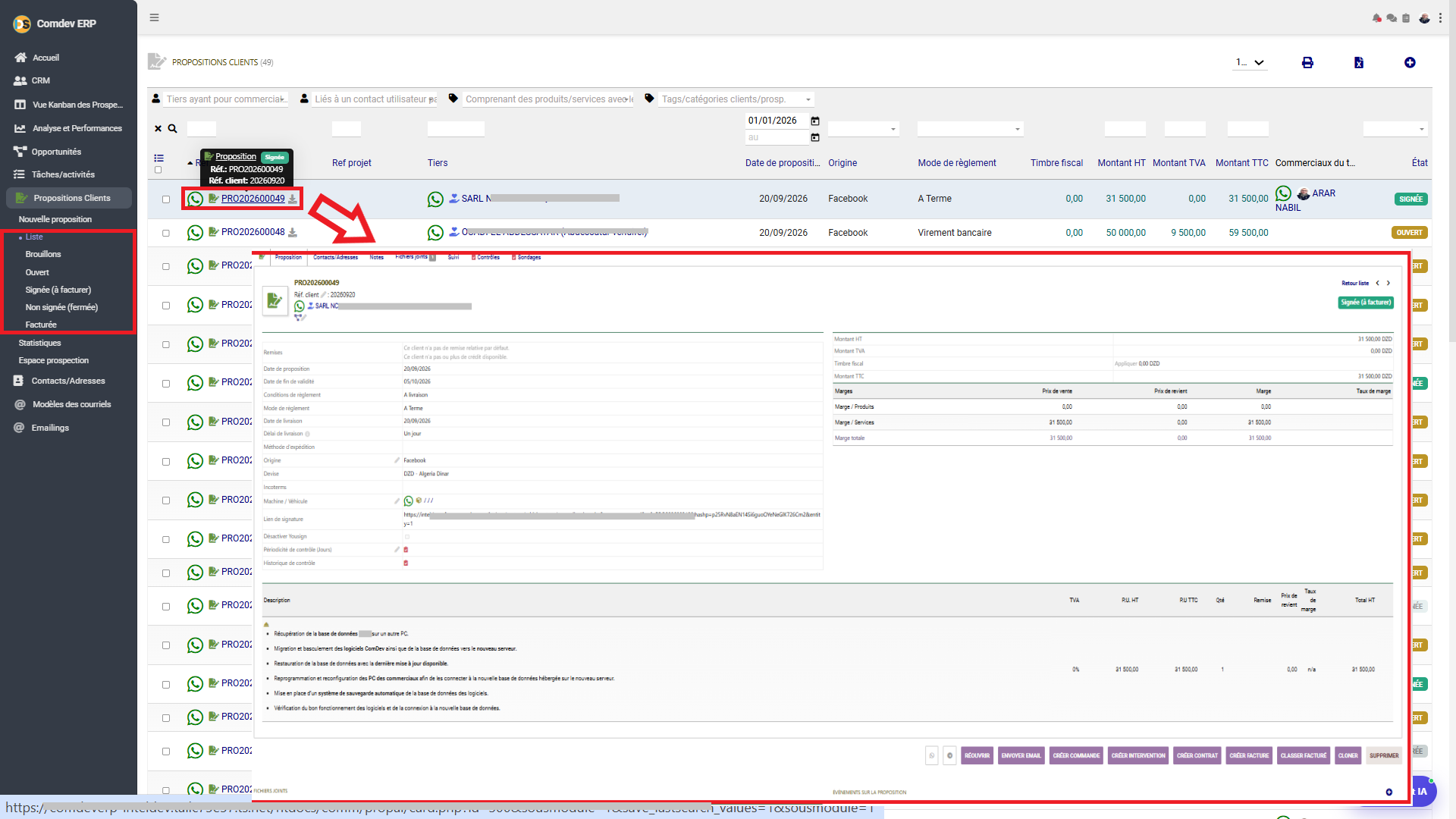Open the column selector list icon
Screen dimensions: 1456x819
(158, 158)
